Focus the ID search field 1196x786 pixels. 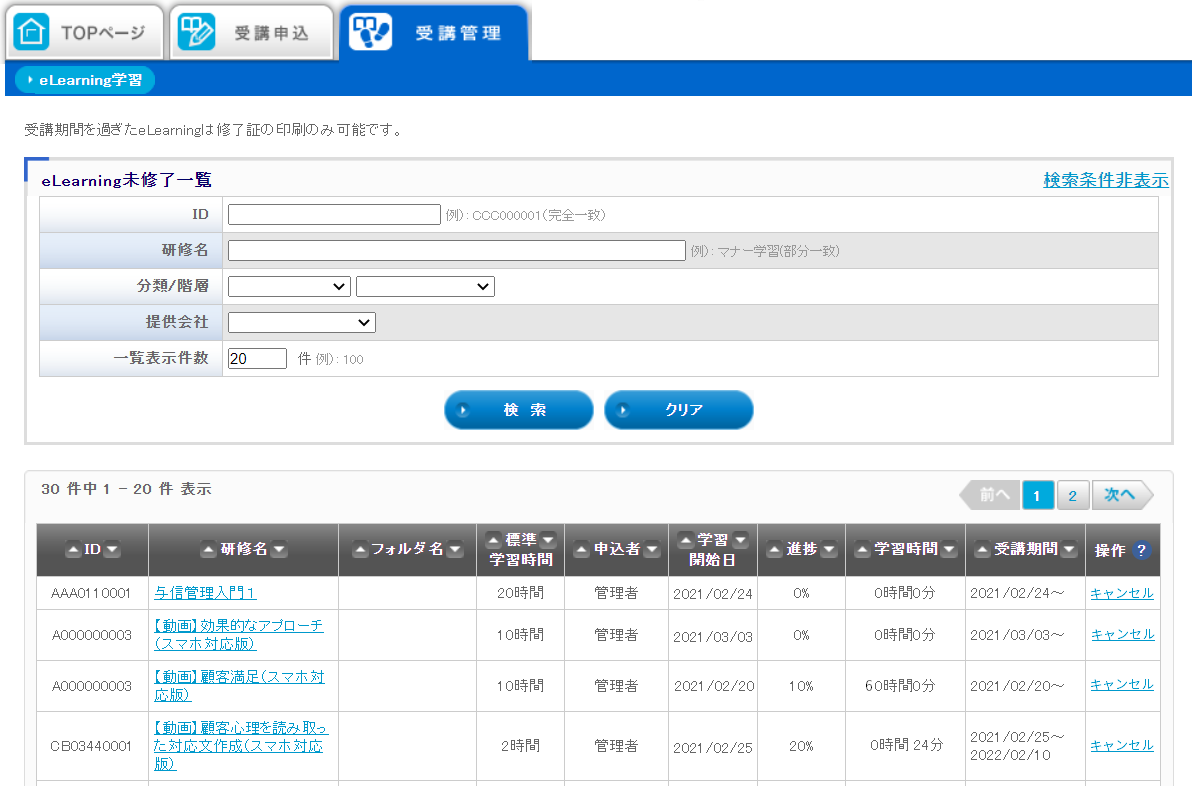coord(334,214)
